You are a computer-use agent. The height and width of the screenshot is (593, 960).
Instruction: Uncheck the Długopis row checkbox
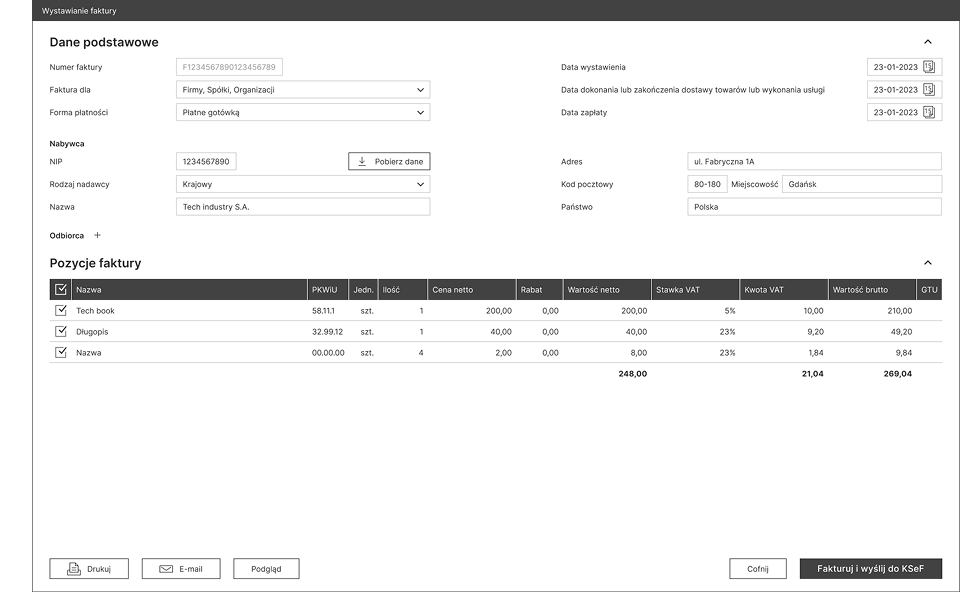(60, 331)
